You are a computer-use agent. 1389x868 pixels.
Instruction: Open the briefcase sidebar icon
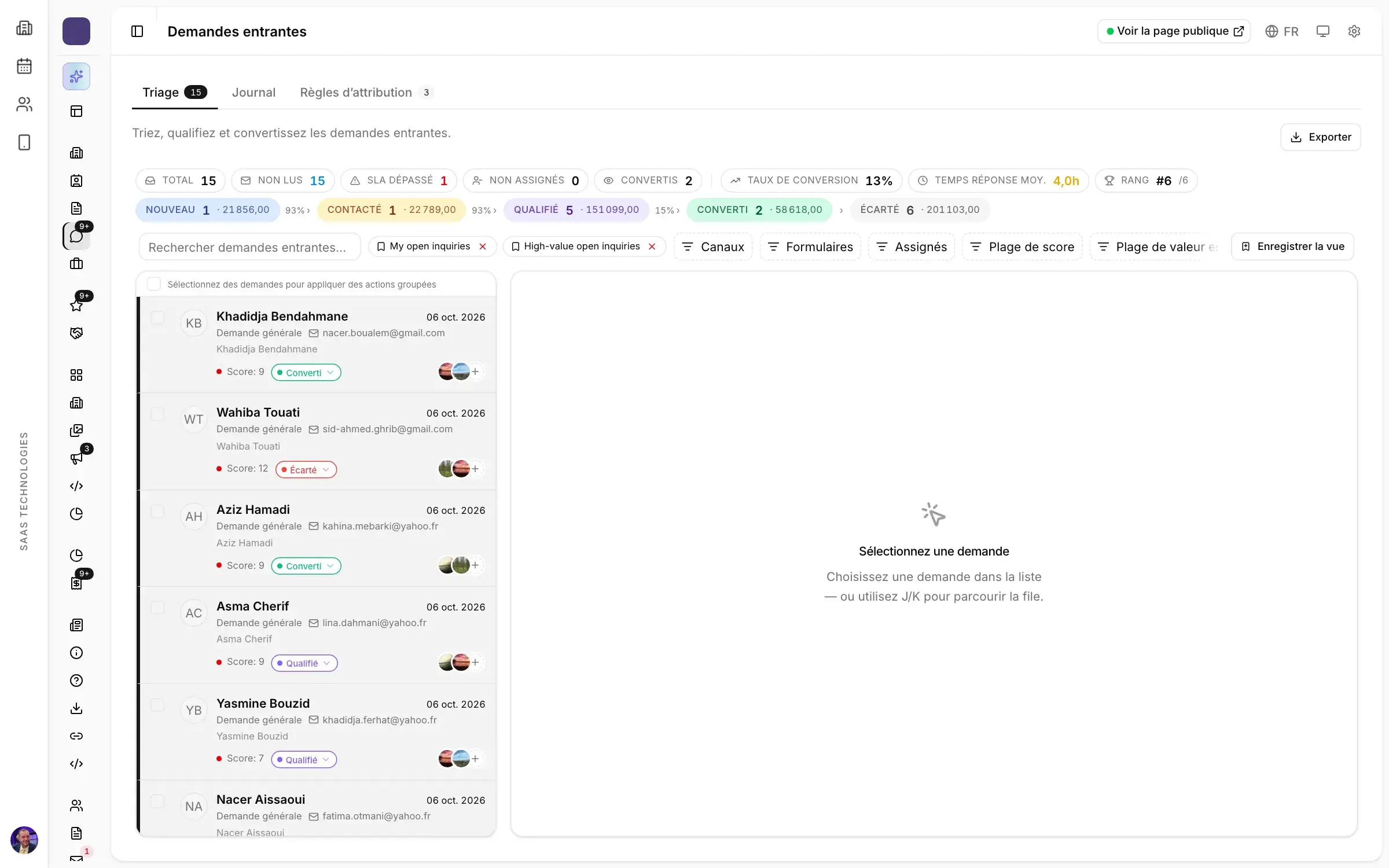[76, 264]
